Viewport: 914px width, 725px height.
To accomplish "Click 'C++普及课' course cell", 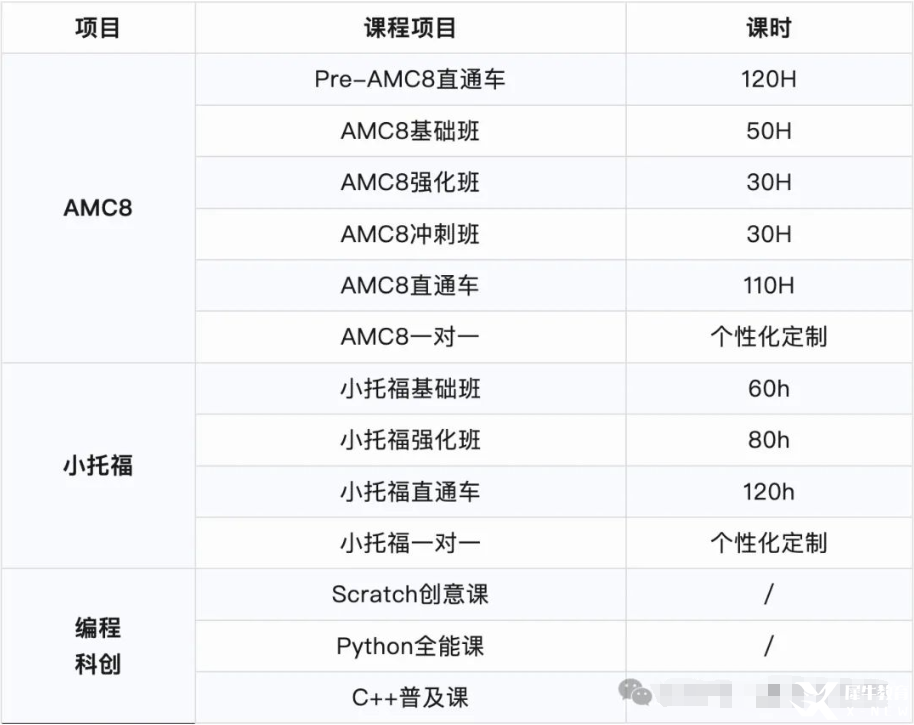I will click(410, 698).
